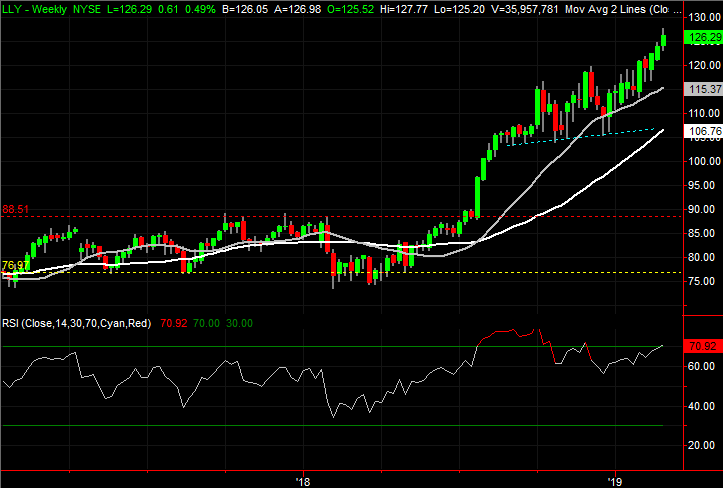Select the ask value A=126.98
Screen dimensions: 723x488
[x=297, y=9]
